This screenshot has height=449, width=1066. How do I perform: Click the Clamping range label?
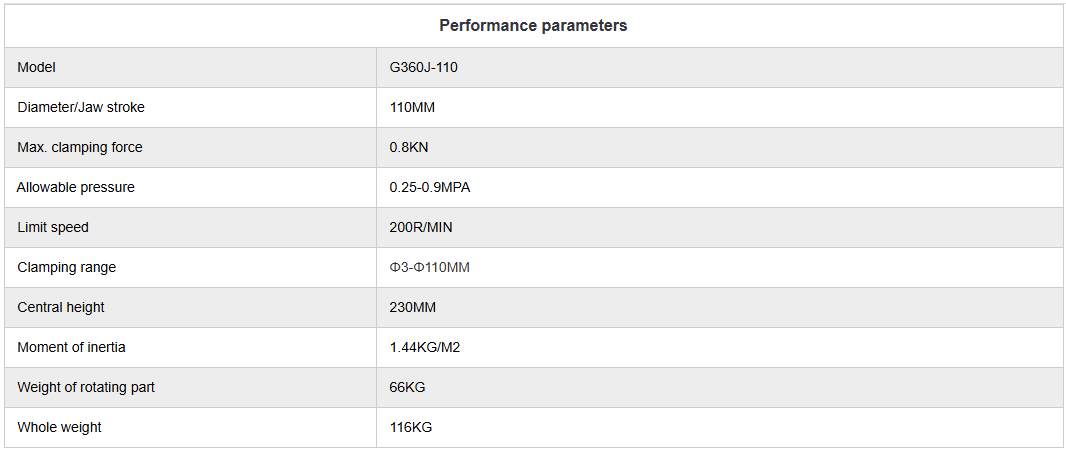(x=67, y=267)
